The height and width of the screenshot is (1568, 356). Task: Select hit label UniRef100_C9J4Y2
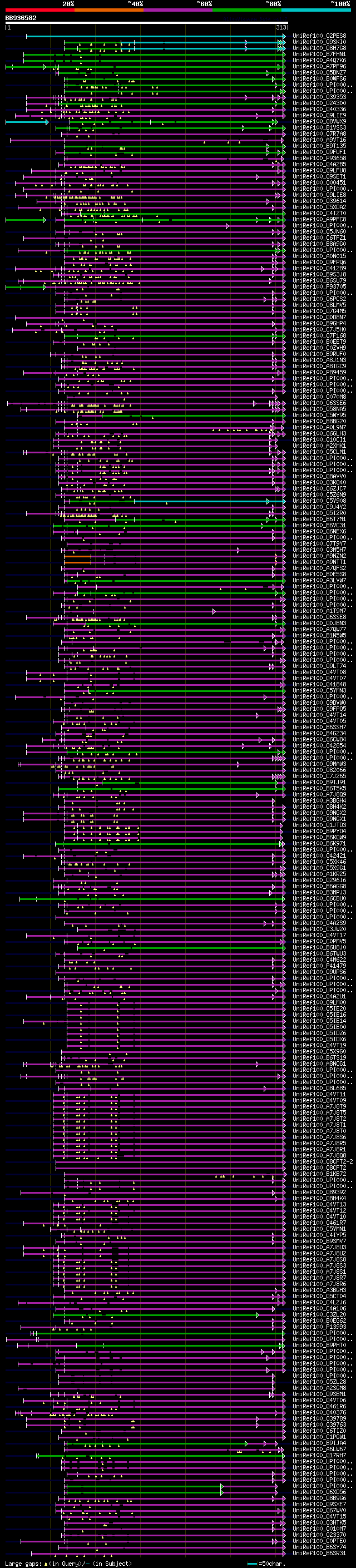319,506
